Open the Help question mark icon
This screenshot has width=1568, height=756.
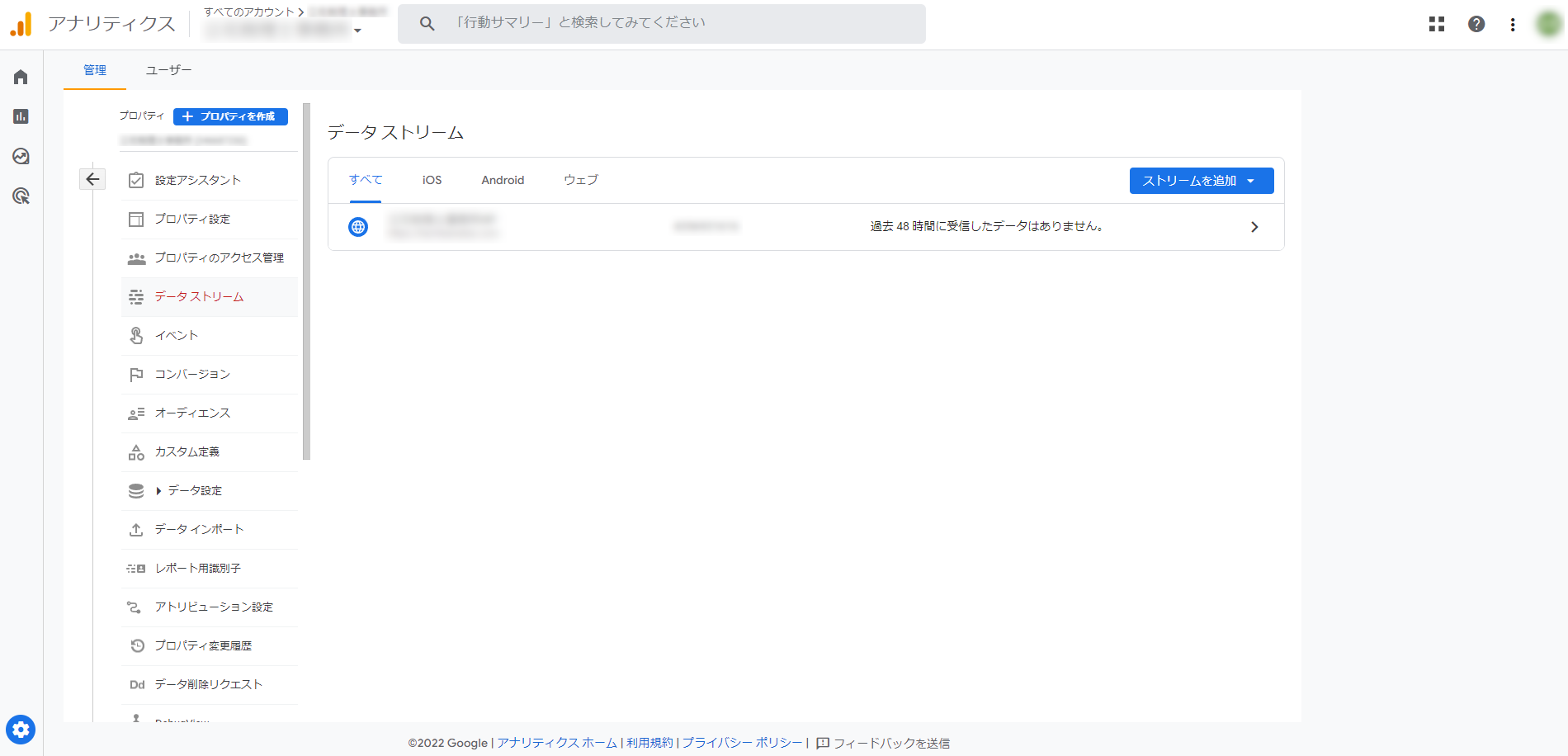[x=1476, y=24]
